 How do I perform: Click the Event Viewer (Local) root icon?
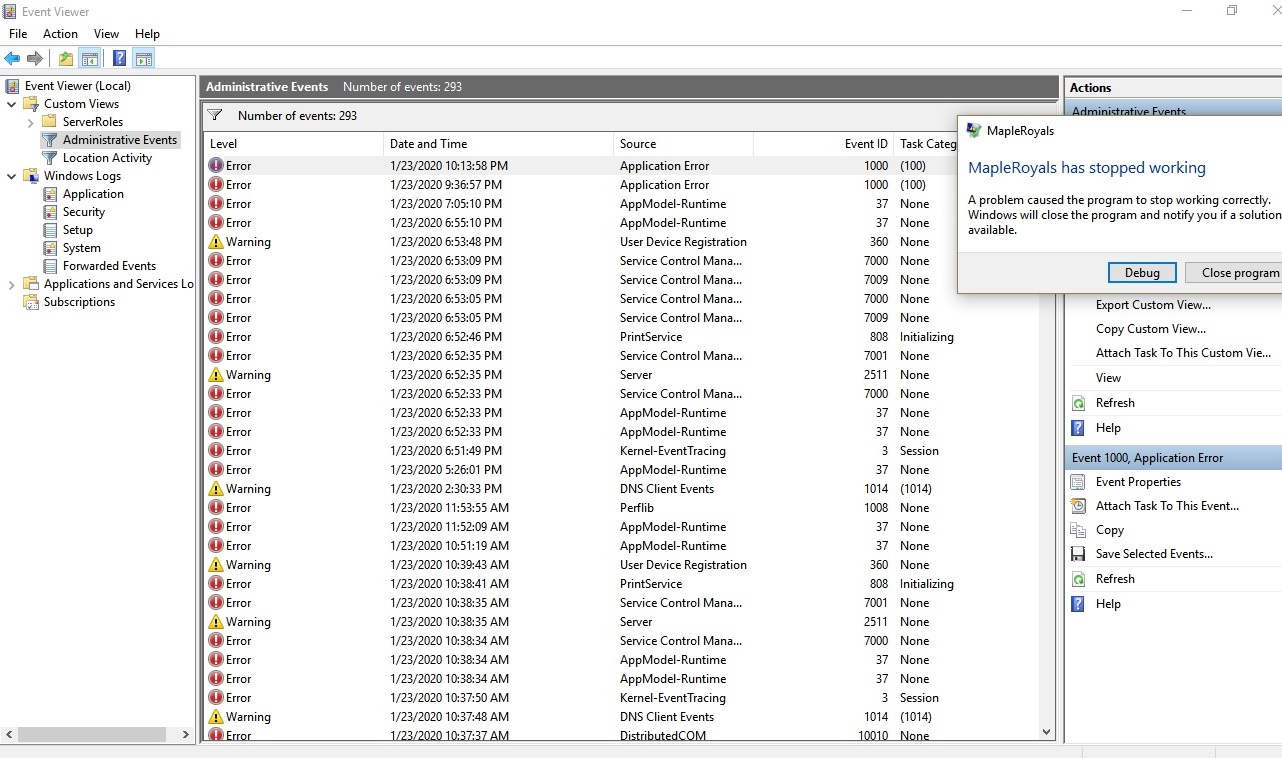[x=13, y=86]
